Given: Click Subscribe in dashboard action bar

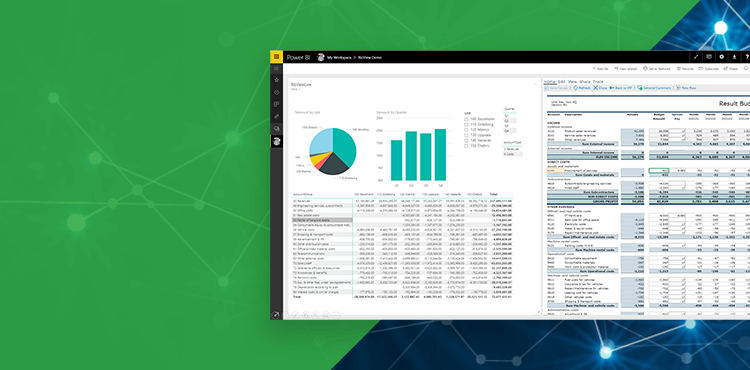Looking at the screenshot, I should click(708, 69).
